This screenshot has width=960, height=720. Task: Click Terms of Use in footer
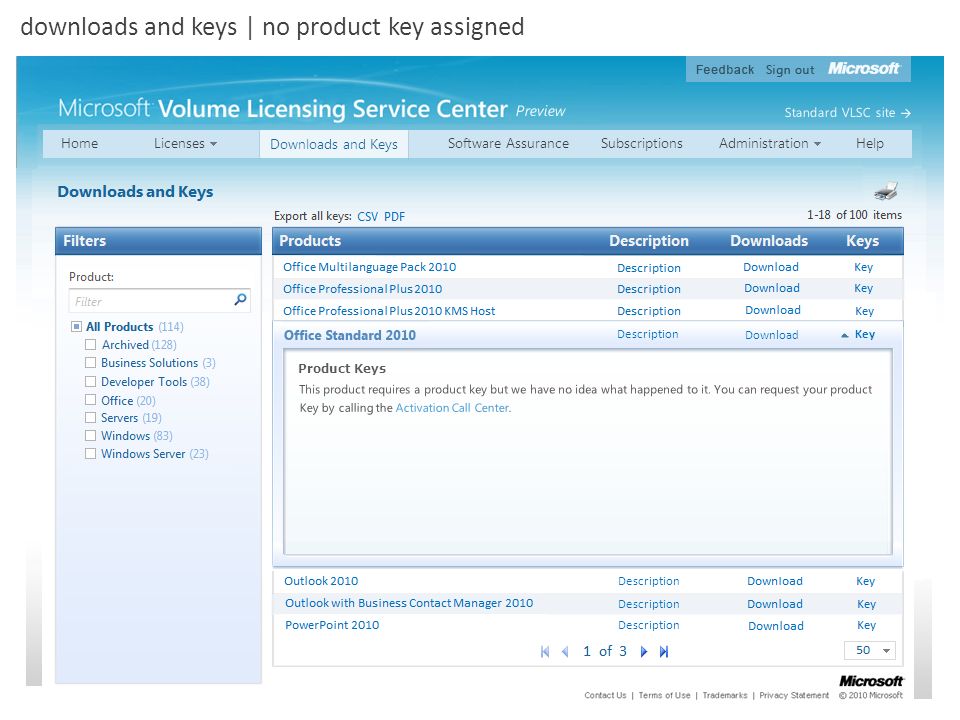(664, 696)
